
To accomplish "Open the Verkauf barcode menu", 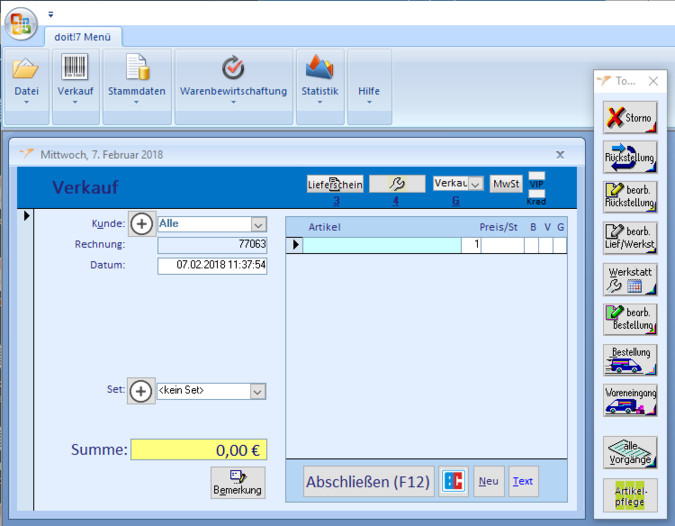I will click(76, 86).
